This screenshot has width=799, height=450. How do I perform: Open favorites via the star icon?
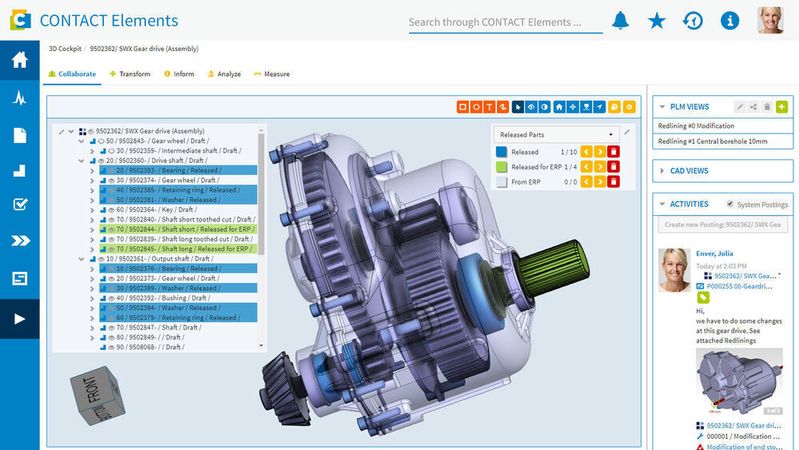(x=656, y=21)
